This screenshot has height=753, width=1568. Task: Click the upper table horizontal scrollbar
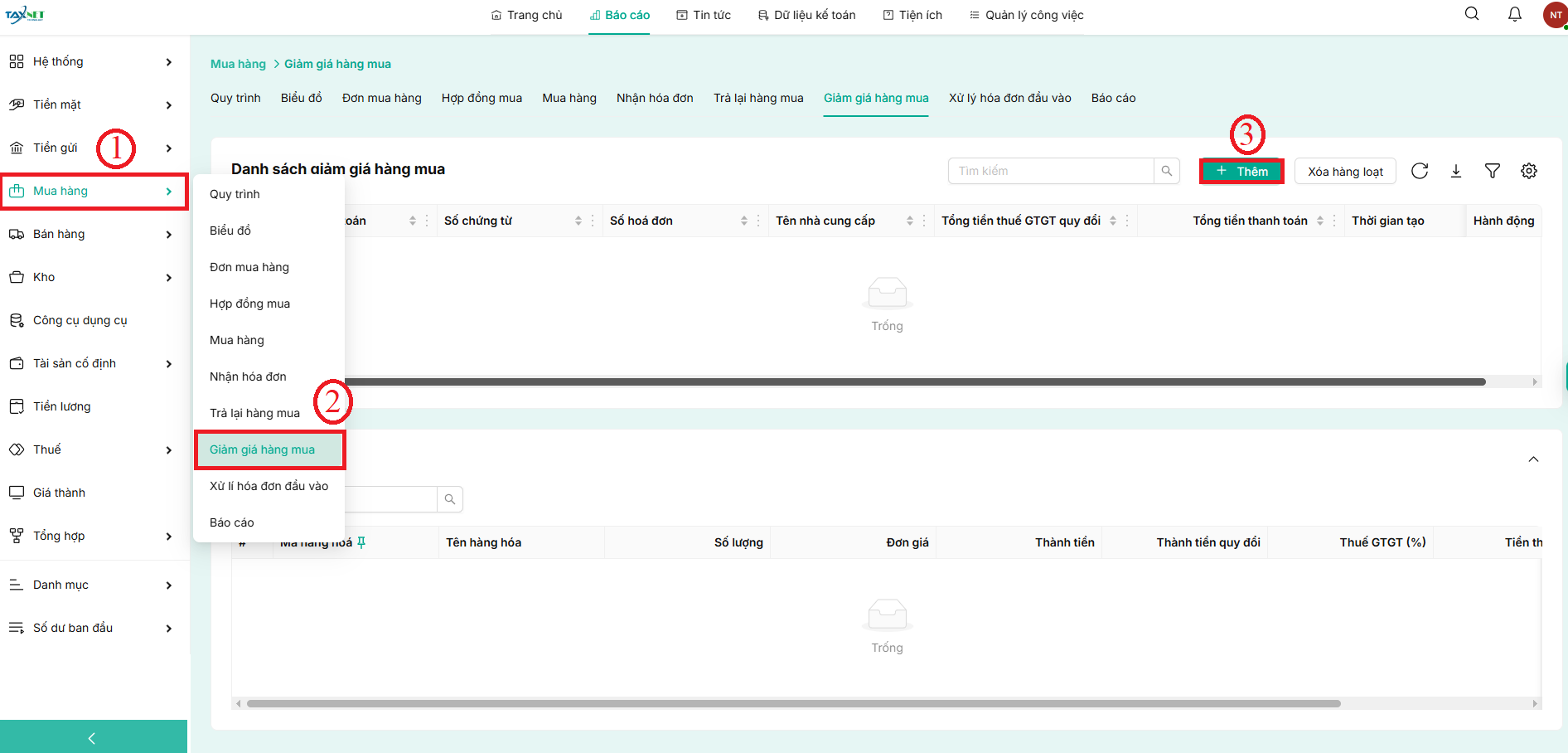(912, 382)
